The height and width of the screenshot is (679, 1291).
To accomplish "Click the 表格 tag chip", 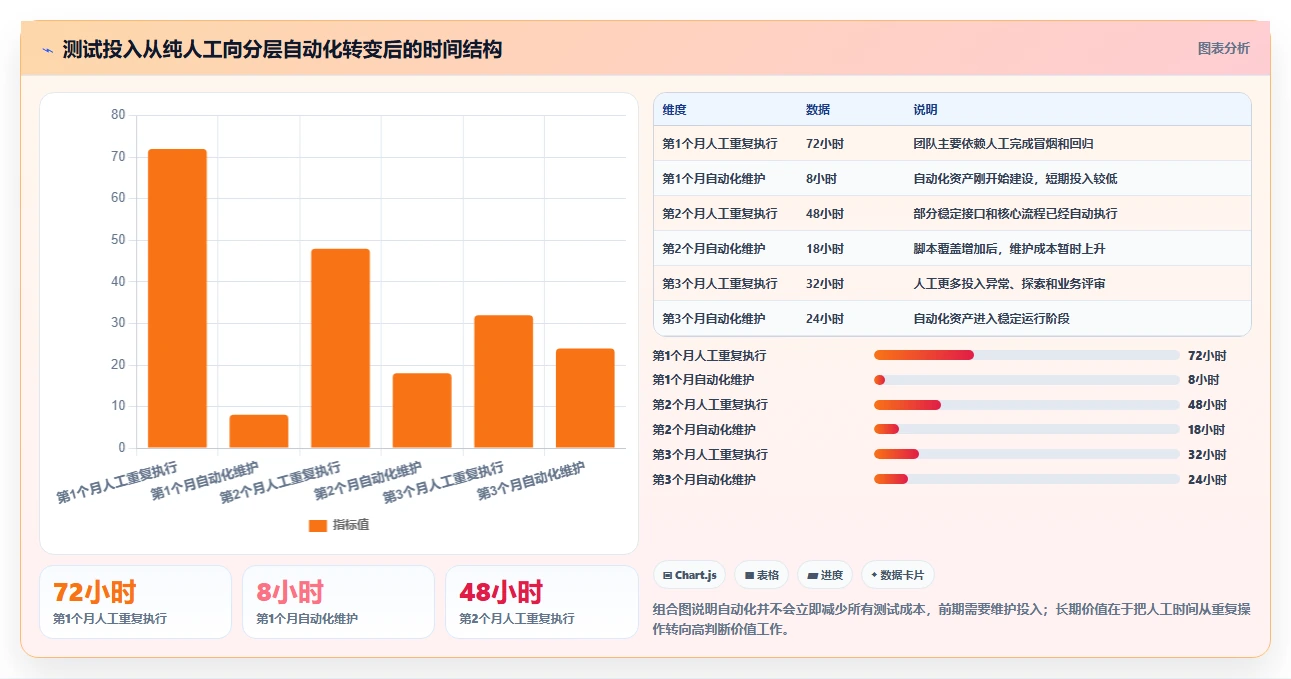I will (761, 575).
